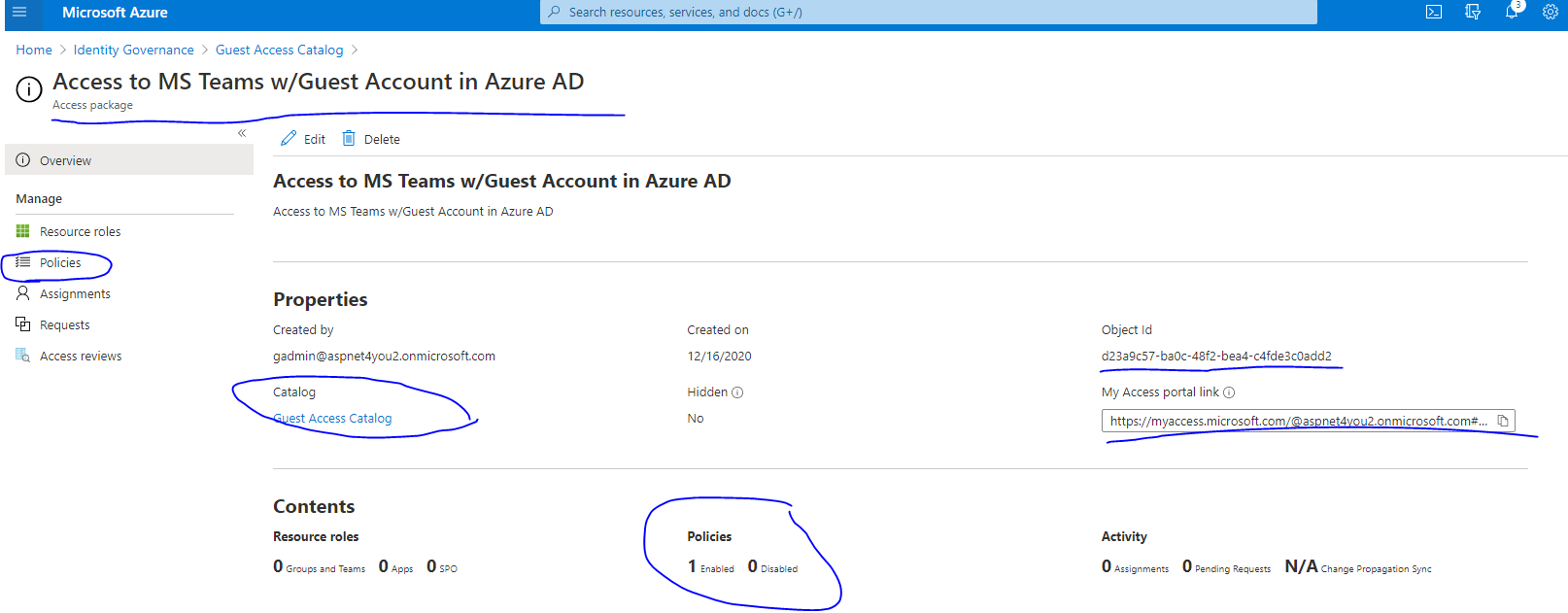
Task: Click the 0 Apps count
Action: point(395,566)
